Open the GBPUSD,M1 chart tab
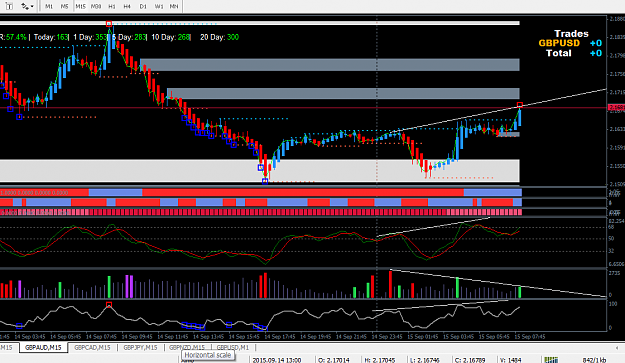Image resolution: width=625 pixels, height=363 pixels. pyautogui.click(x=233, y=347)
